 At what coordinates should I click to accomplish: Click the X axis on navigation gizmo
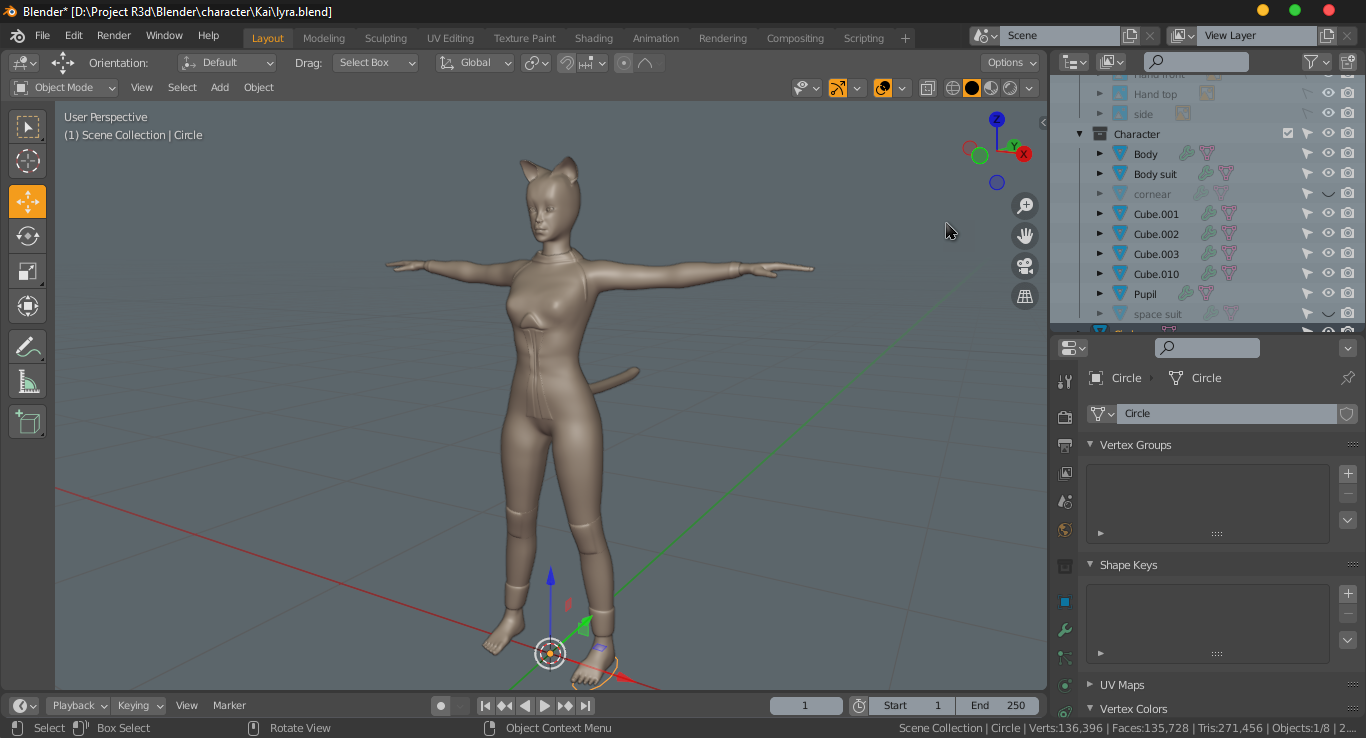(1023, 154)
